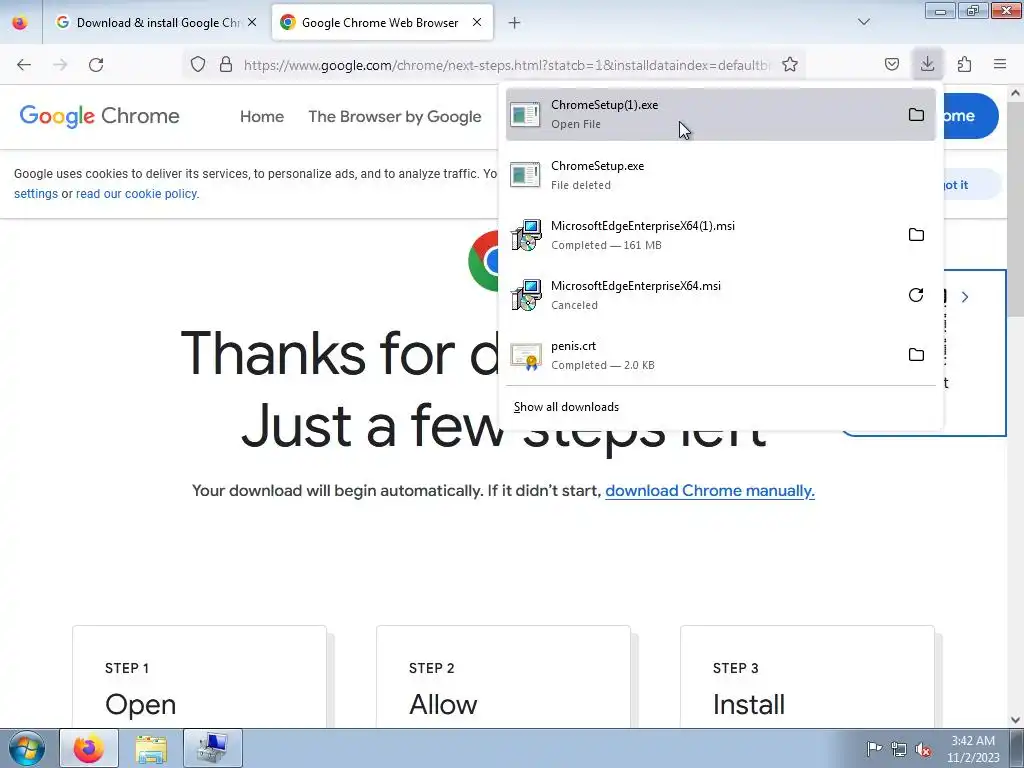
Task: Click the certificate file icon
Action: tap(526, 356)
